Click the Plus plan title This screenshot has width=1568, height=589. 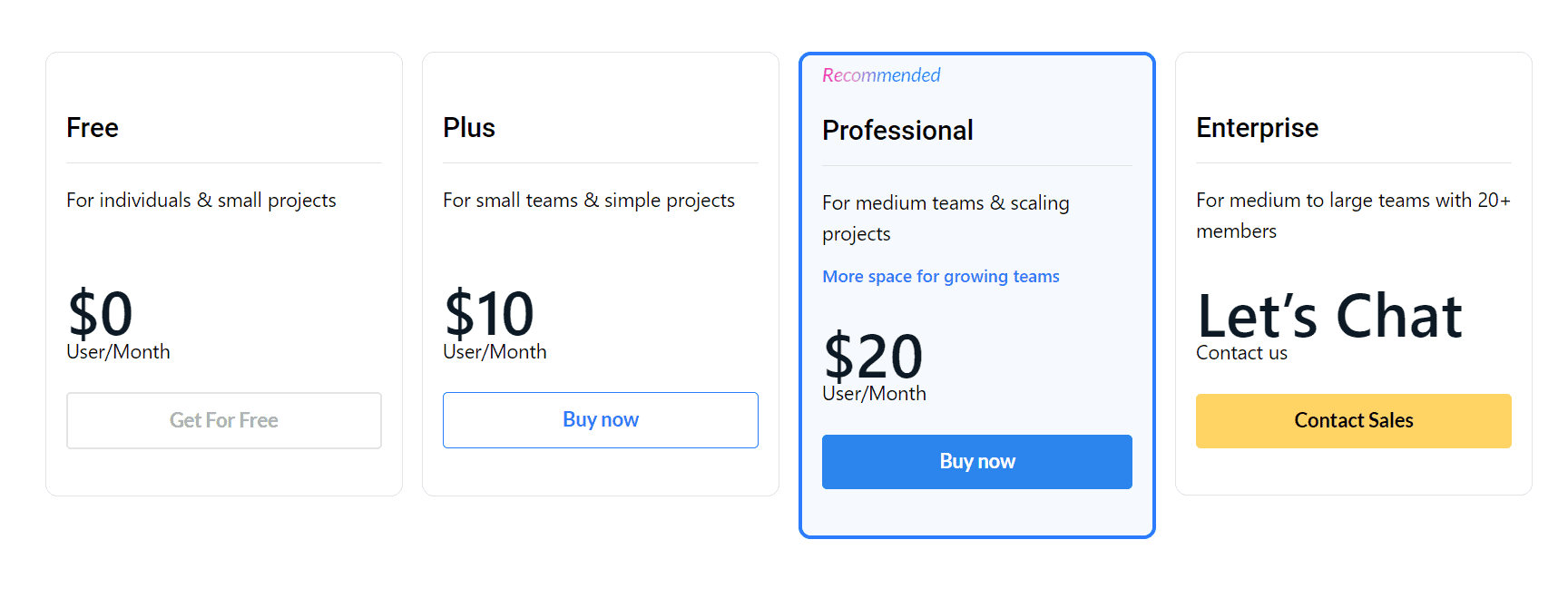[469, 128]
